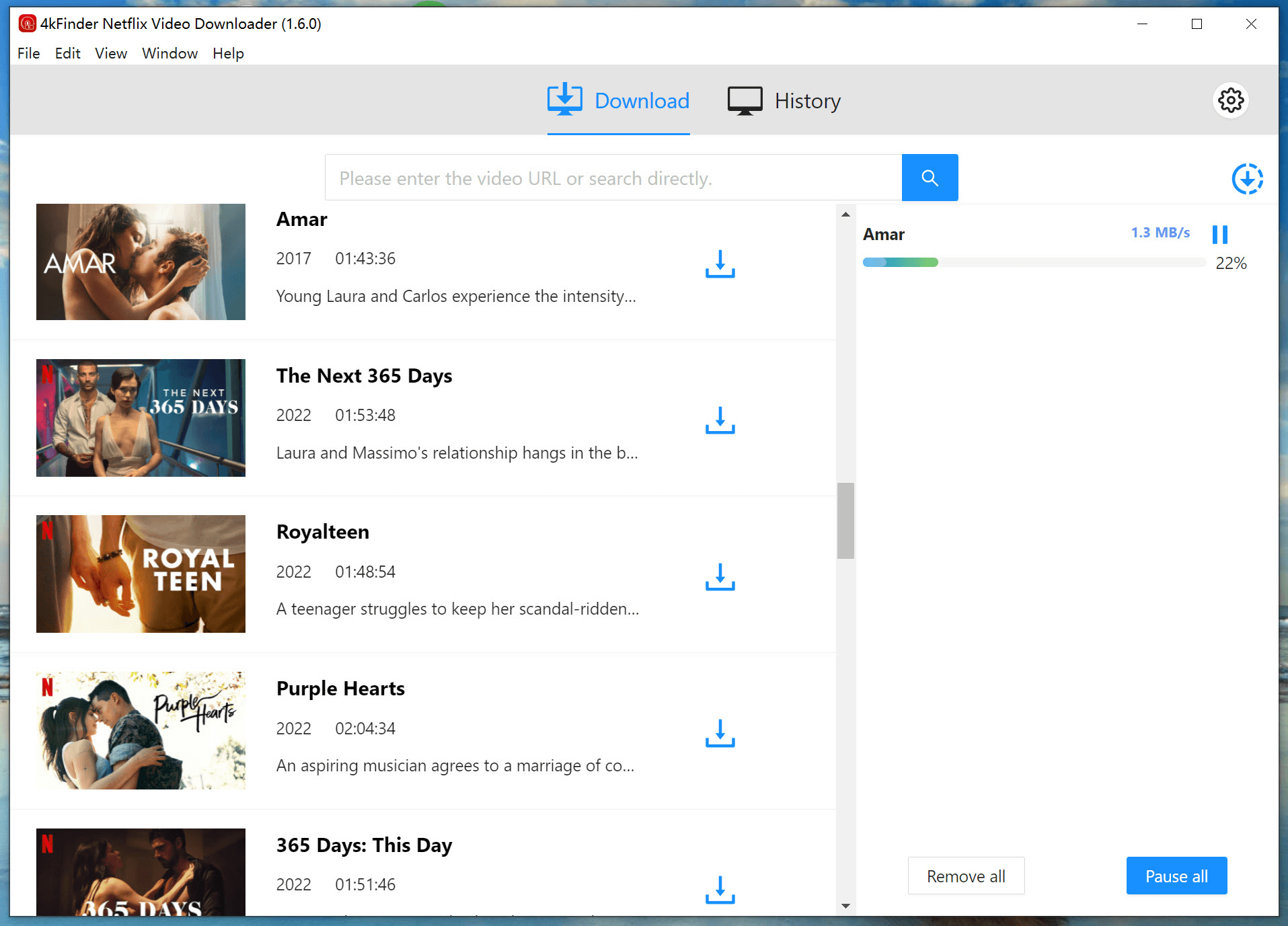Close the 4kFinder window
Viewport: 1288px width, 926px height.
[x=1251, y=24]
